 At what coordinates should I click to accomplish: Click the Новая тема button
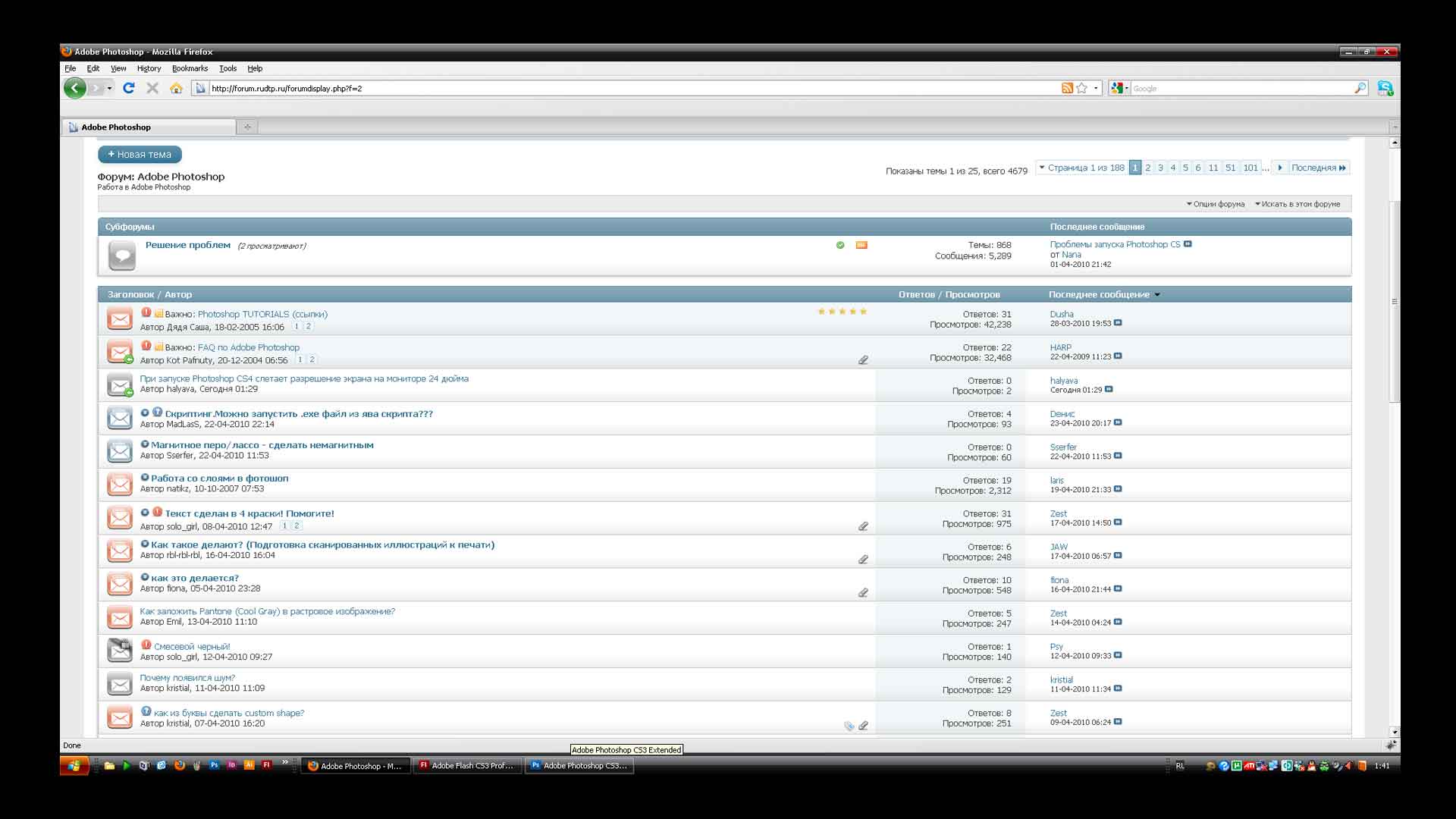click(140, 154)
